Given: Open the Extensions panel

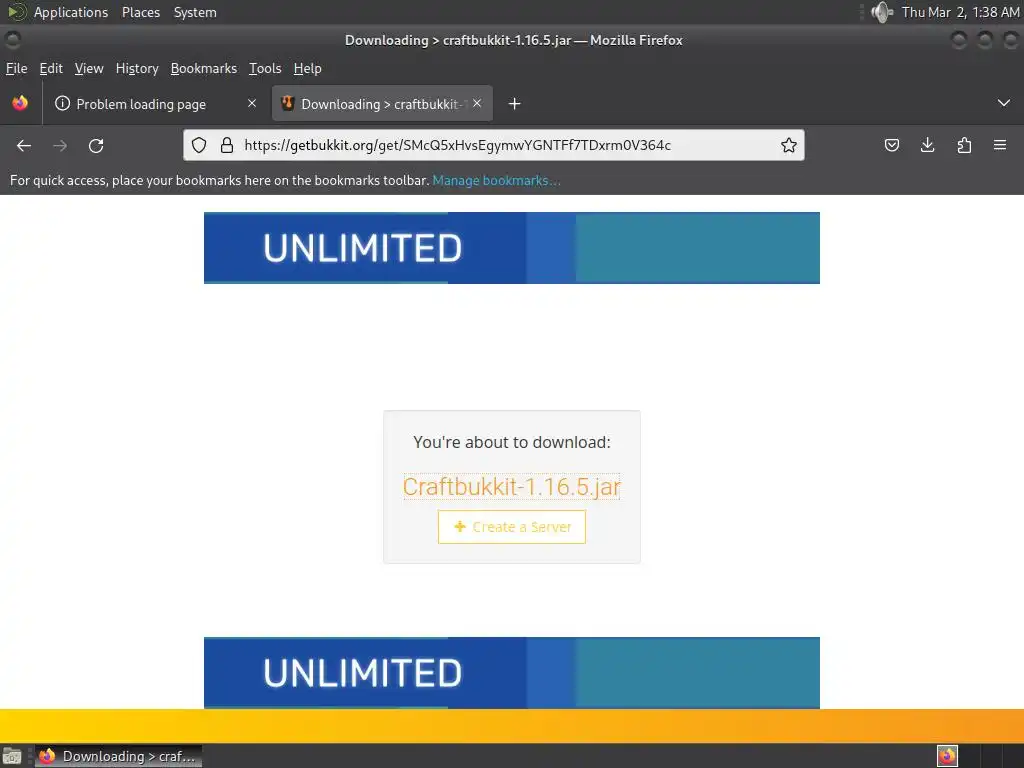Looking at the screenshot, I should pyautogui.click(x=964, y=145).
